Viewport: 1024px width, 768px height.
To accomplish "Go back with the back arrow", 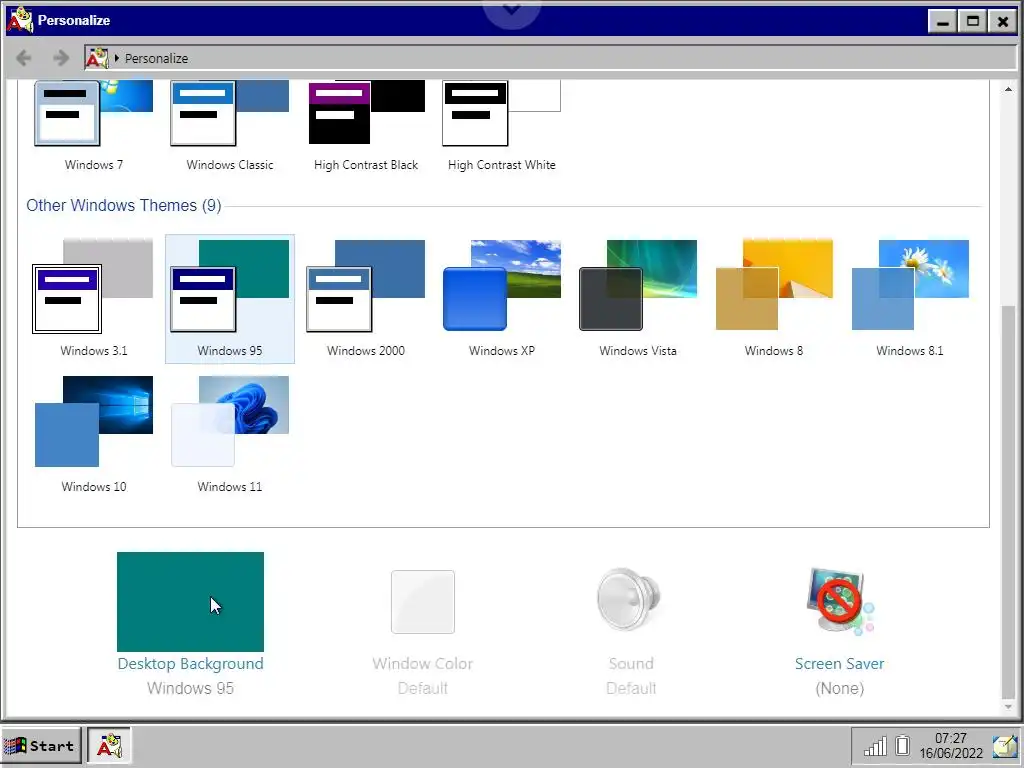I will (x=24, y=58).
